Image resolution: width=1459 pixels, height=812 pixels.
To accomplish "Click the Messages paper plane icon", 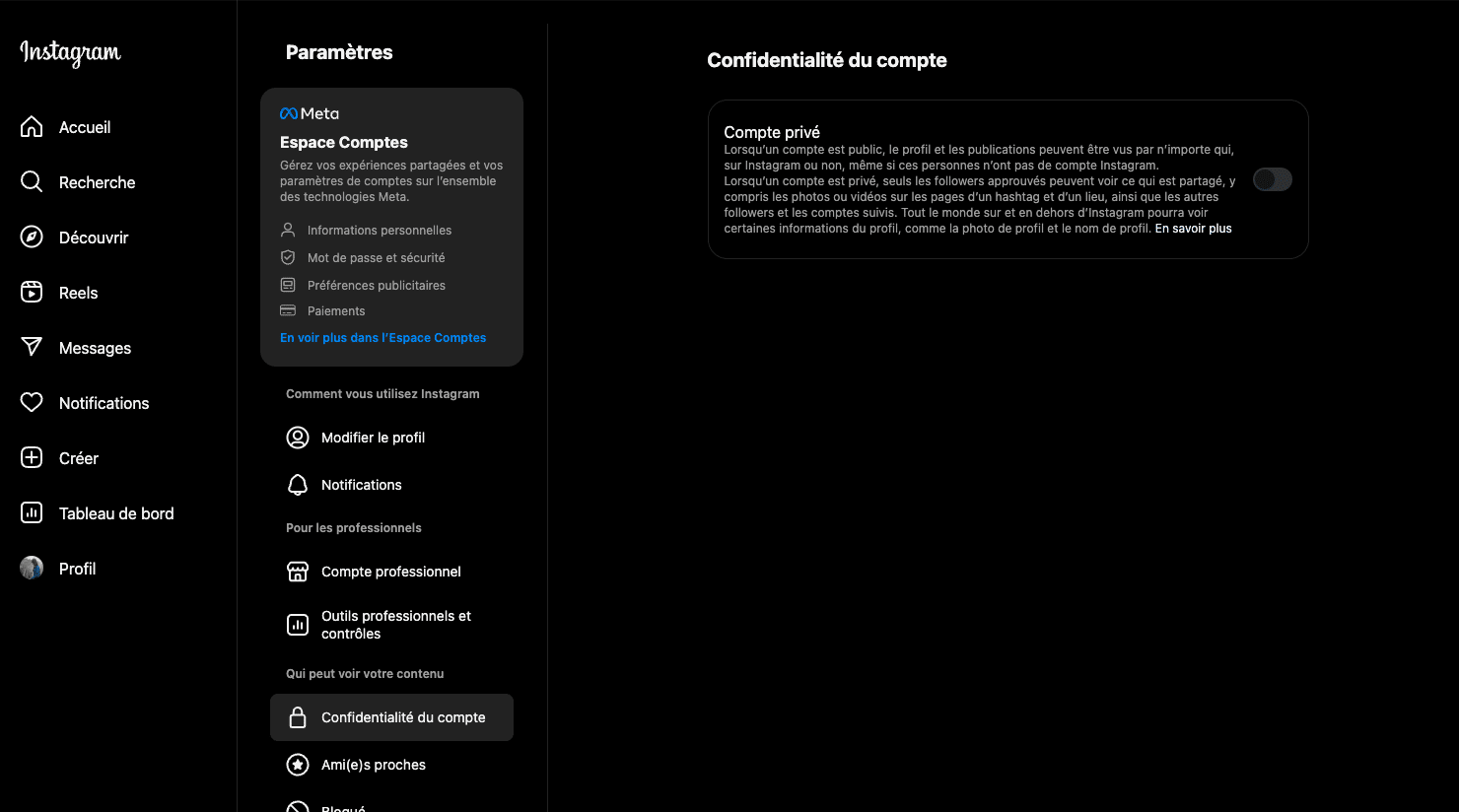I will point(32,348).
